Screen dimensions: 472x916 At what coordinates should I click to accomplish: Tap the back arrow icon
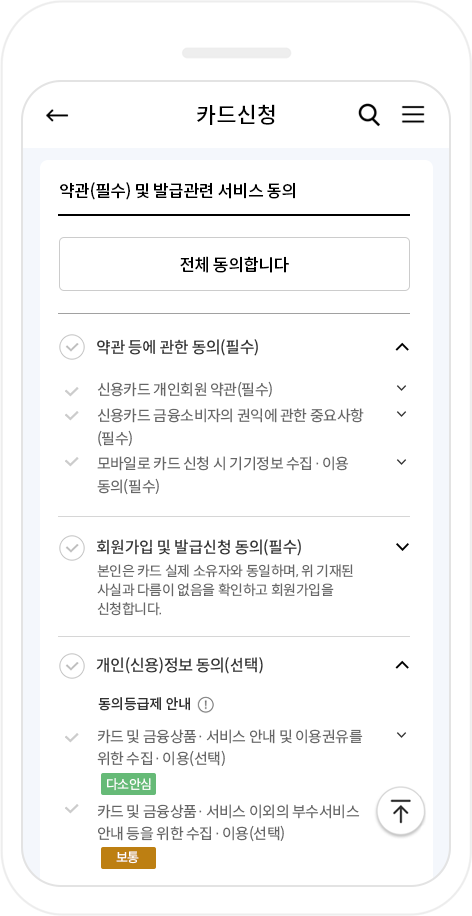click(57, 116)
